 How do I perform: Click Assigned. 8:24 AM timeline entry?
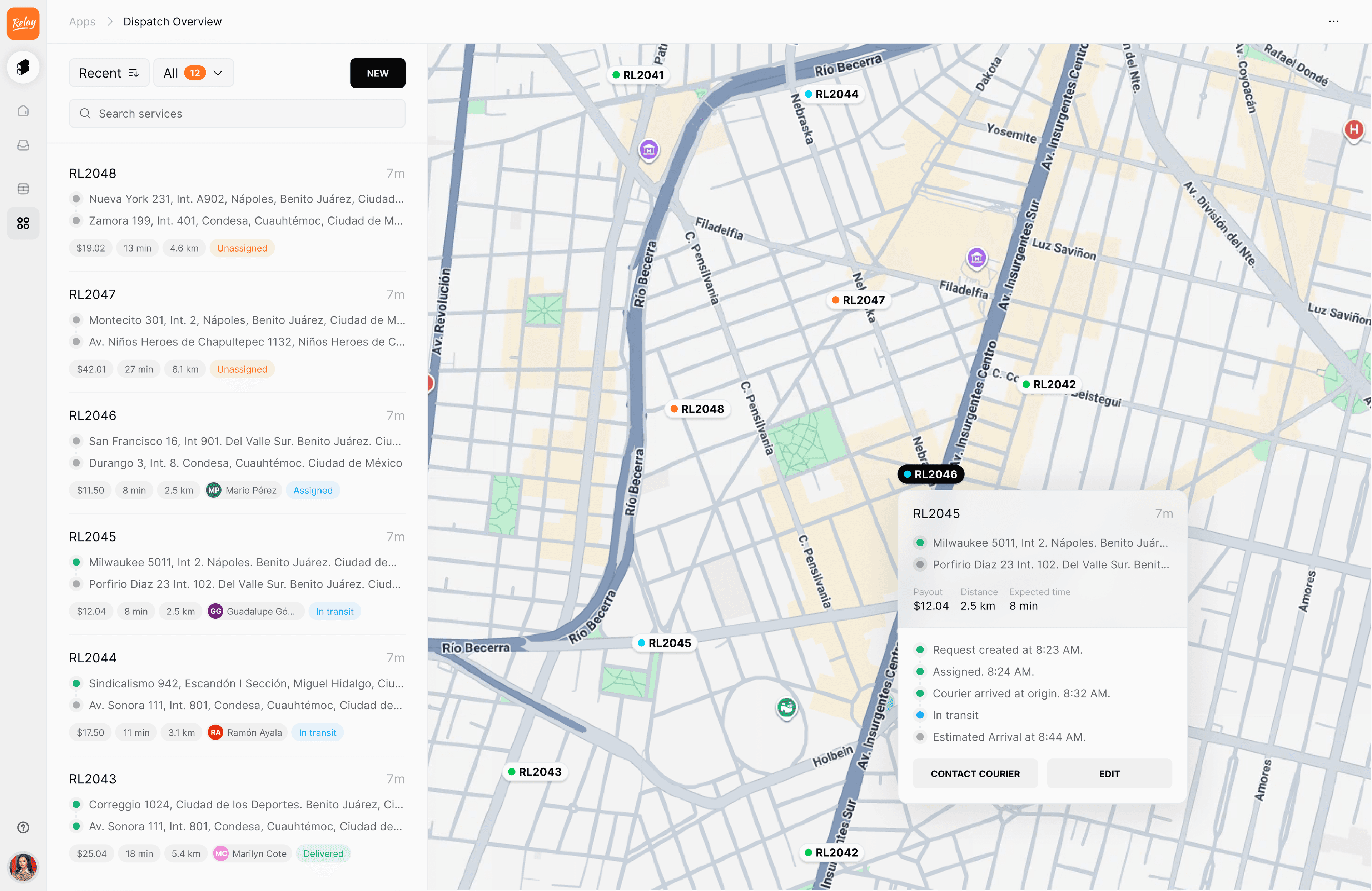pos(983,671)
